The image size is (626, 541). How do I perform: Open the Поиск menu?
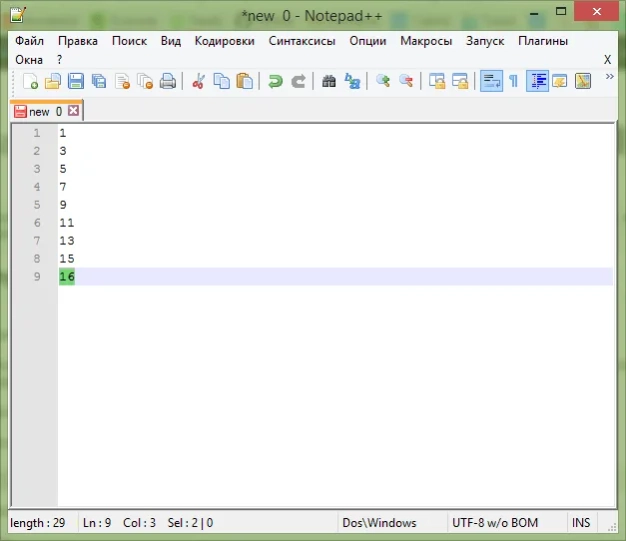click(x=129, y=41)
